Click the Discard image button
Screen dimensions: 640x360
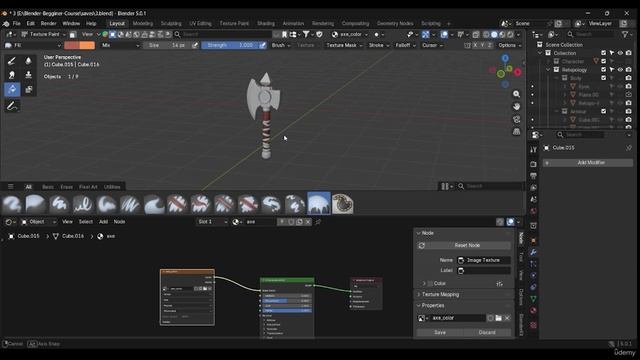tap(487, 332)
